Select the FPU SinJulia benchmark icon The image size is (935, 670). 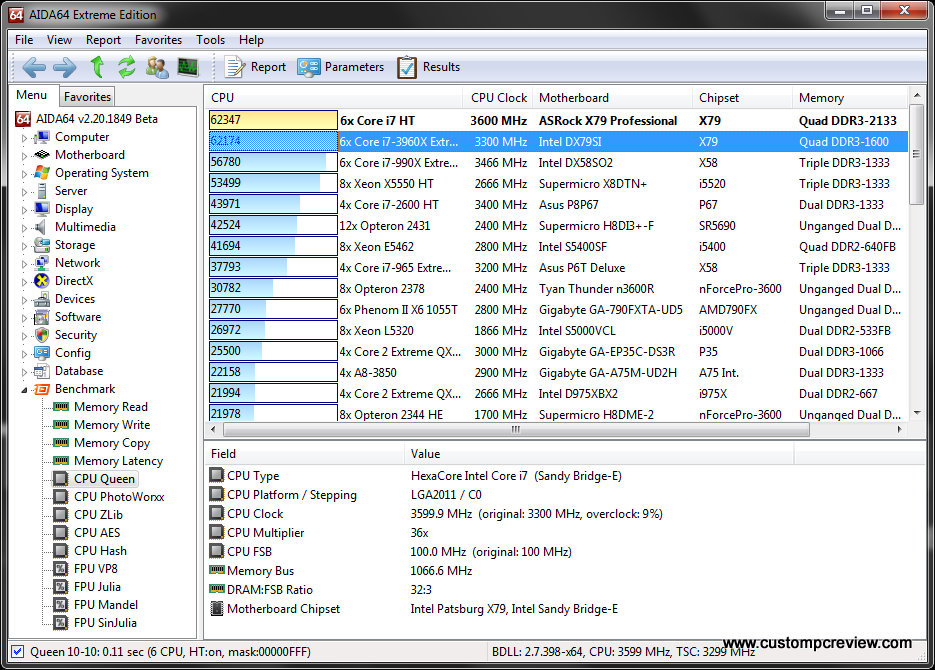61,622
